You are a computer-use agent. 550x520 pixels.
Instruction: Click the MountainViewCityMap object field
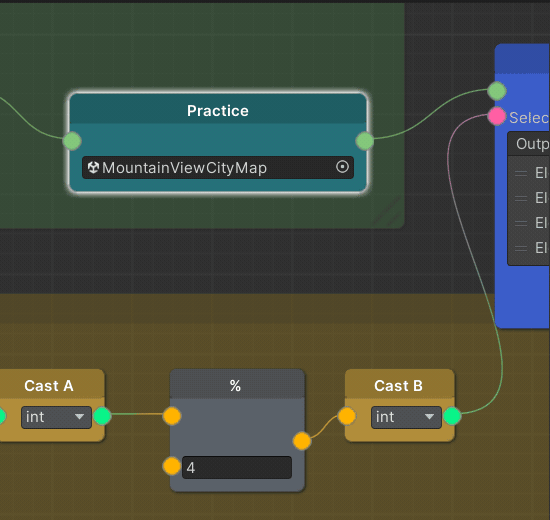218,167
